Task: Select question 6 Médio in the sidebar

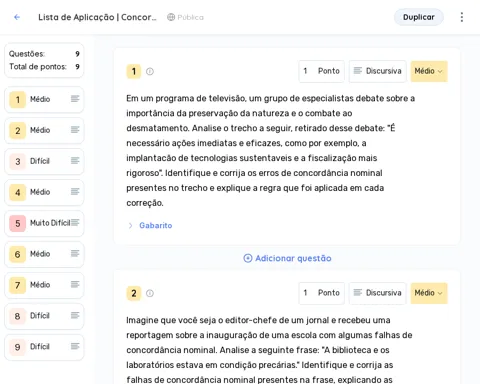Action: 44,254
